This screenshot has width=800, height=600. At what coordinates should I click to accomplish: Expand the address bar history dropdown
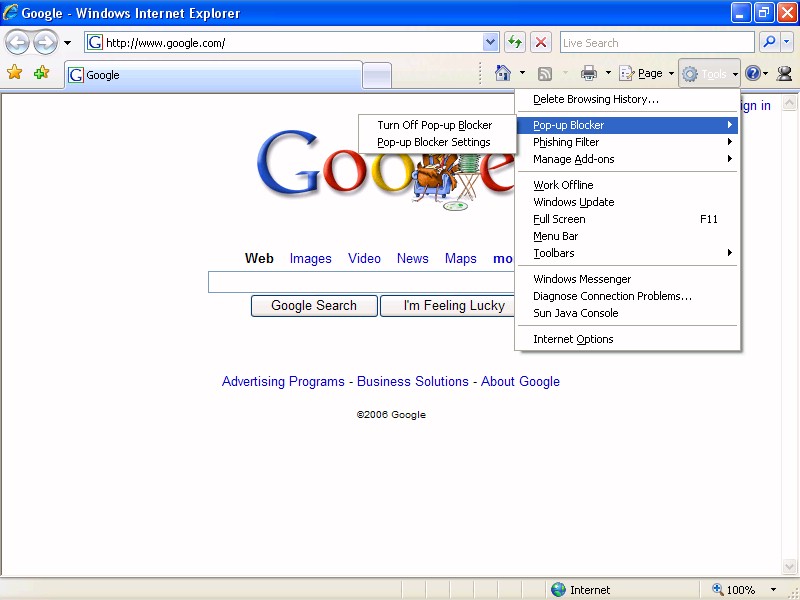(490, 42)
